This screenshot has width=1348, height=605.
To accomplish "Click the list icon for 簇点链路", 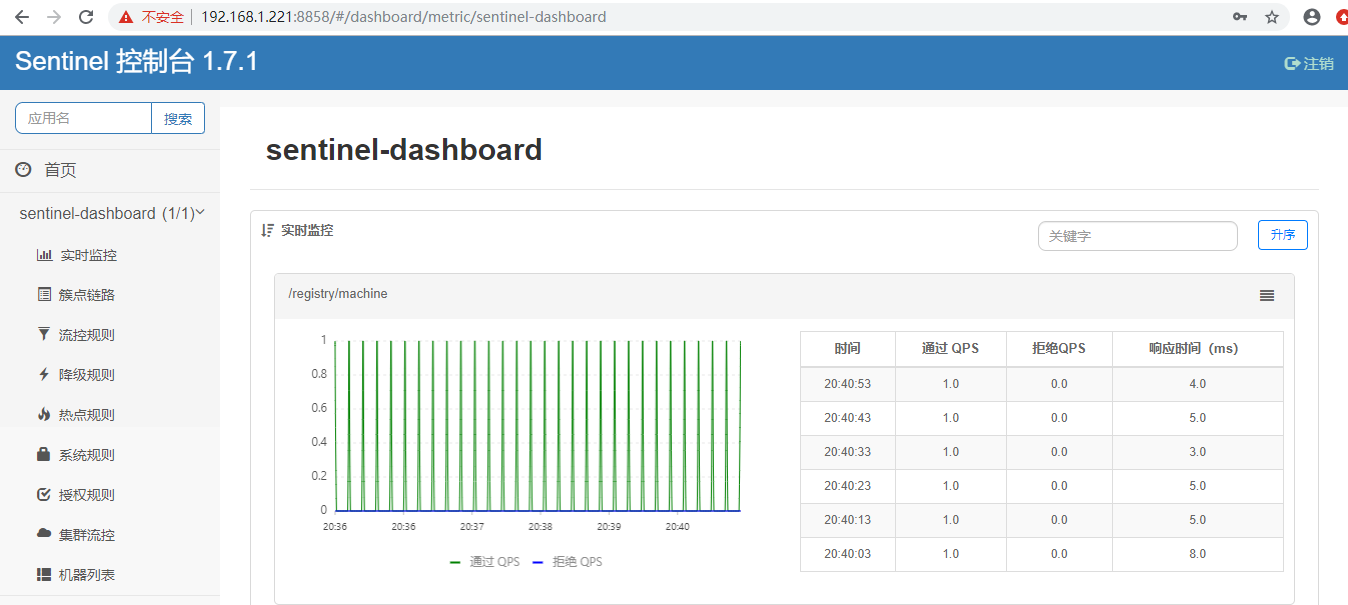I will 44,294.
